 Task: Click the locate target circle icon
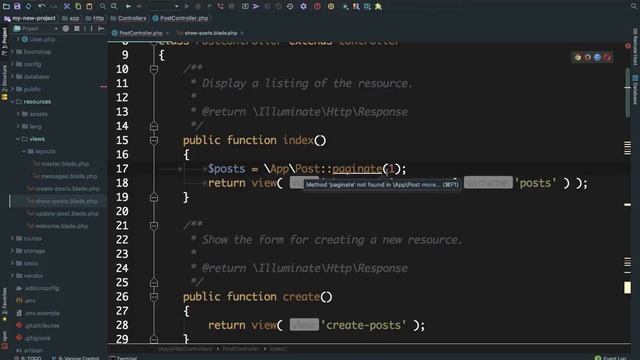click(66, 29)
